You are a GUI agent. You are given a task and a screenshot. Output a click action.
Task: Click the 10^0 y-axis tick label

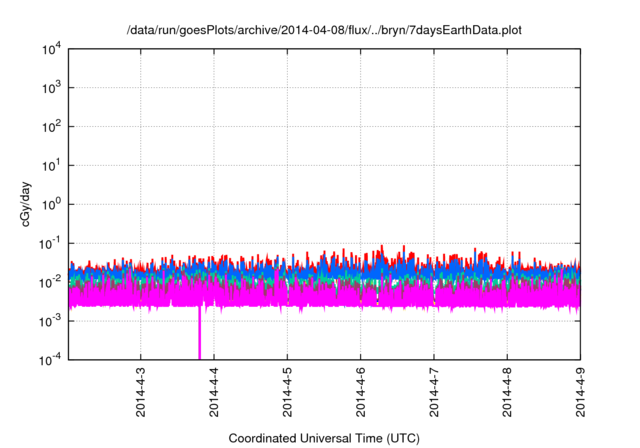coord(51,204)
